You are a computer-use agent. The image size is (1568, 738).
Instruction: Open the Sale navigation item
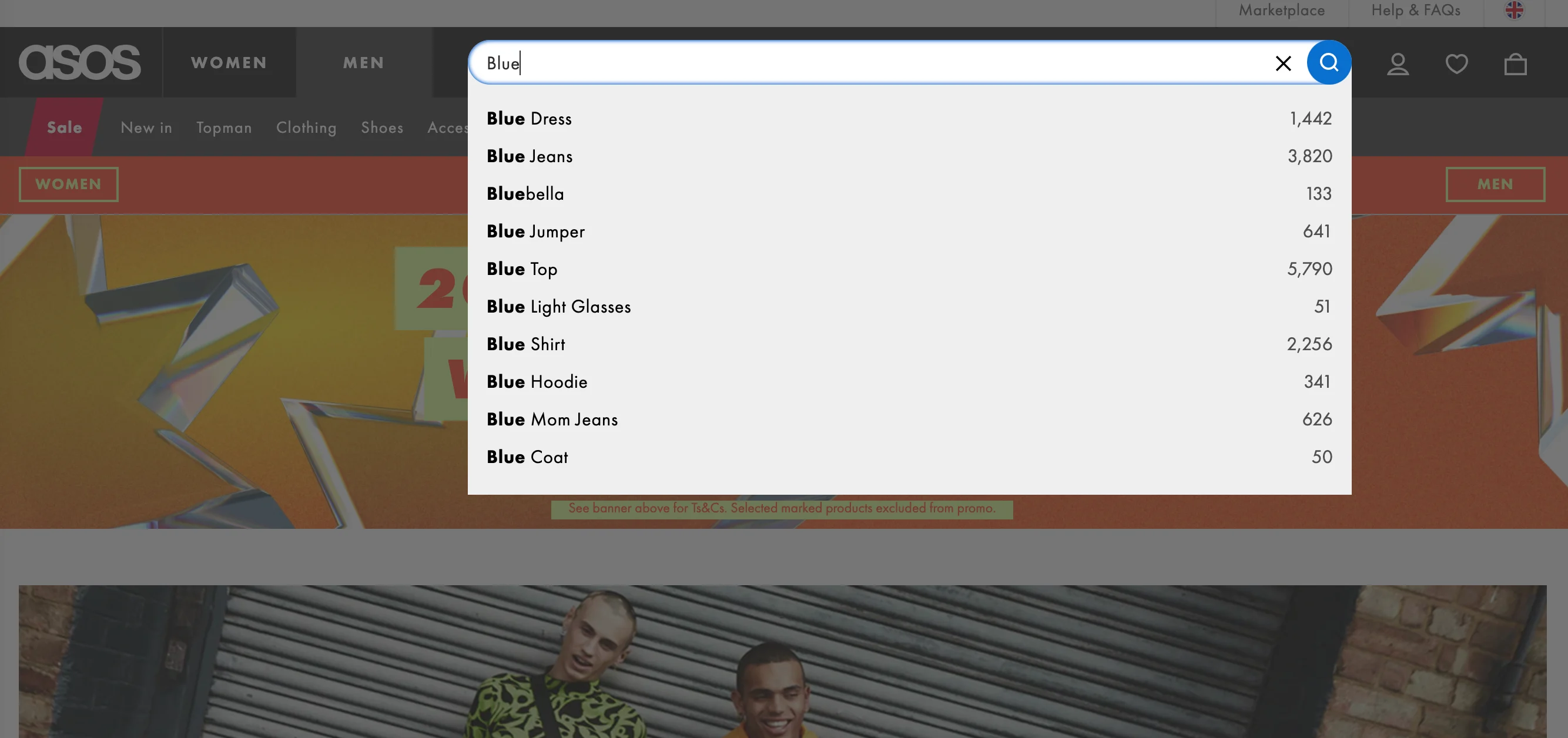point(65,127)
